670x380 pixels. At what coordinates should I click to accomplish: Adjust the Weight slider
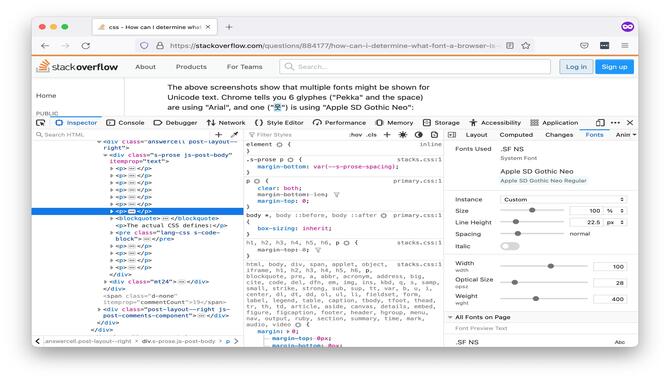coord(544,299)
